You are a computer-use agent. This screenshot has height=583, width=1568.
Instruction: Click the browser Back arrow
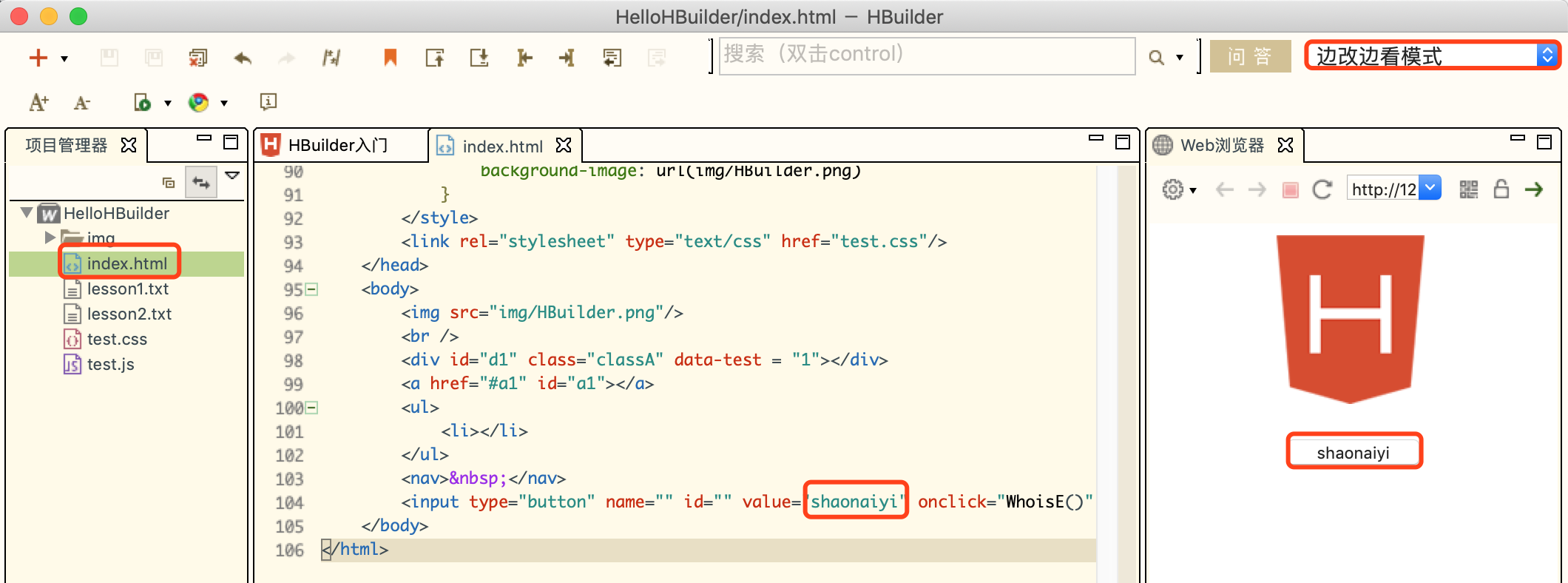[x=1225, y=190]
